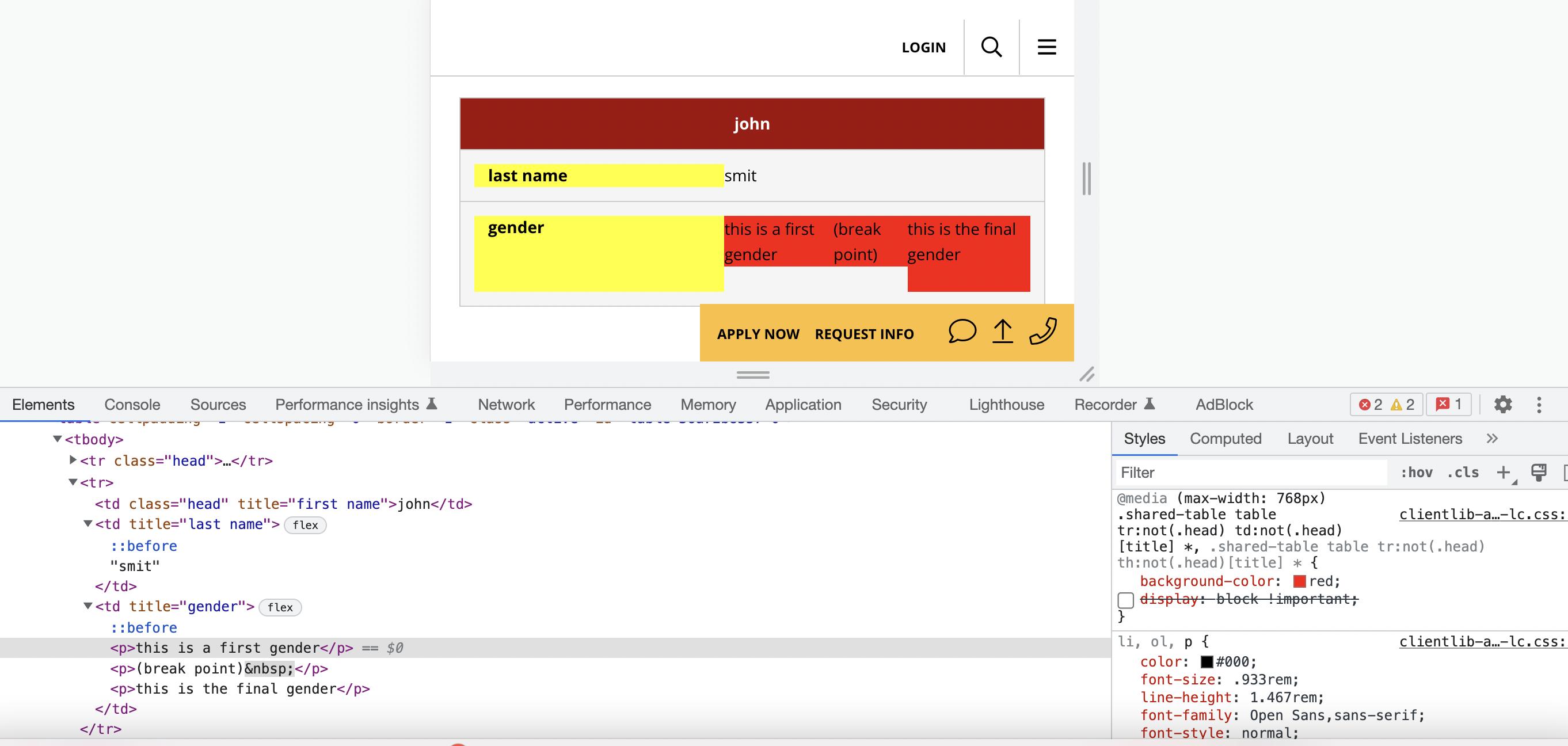
Task: Collapse td title="gender" arrow
Action: click(87, 606)
